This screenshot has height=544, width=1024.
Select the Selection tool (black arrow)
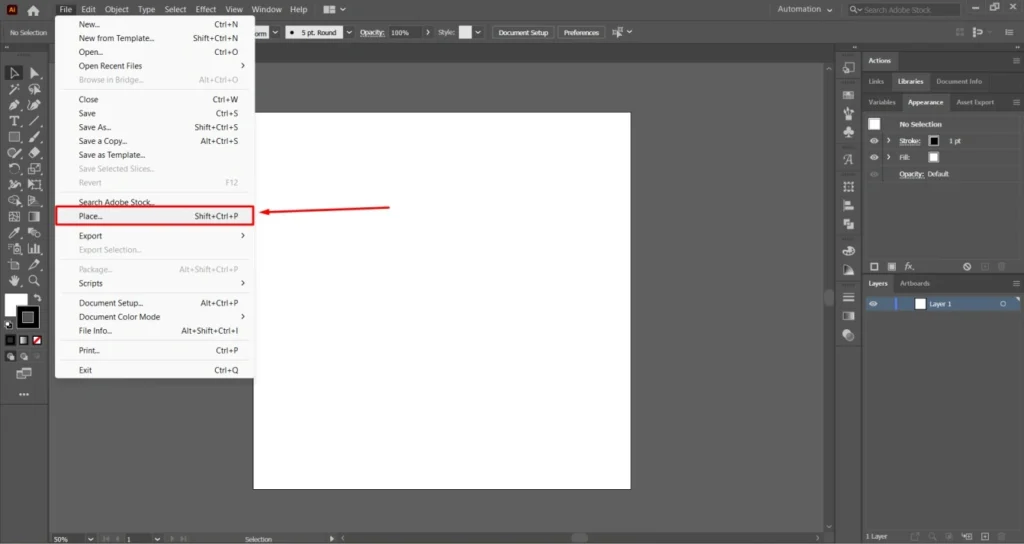click(x=14, y=73)
